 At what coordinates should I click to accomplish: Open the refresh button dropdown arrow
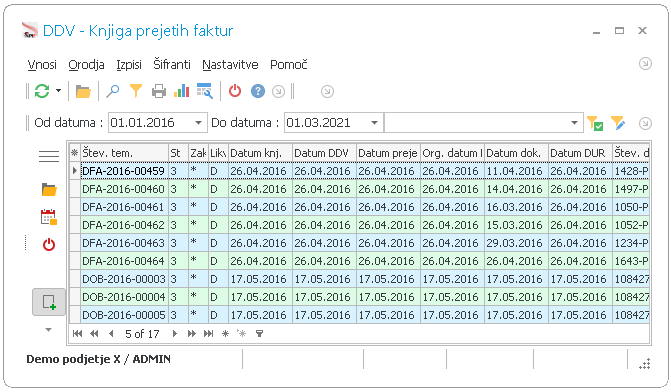[x=58, y=91]
